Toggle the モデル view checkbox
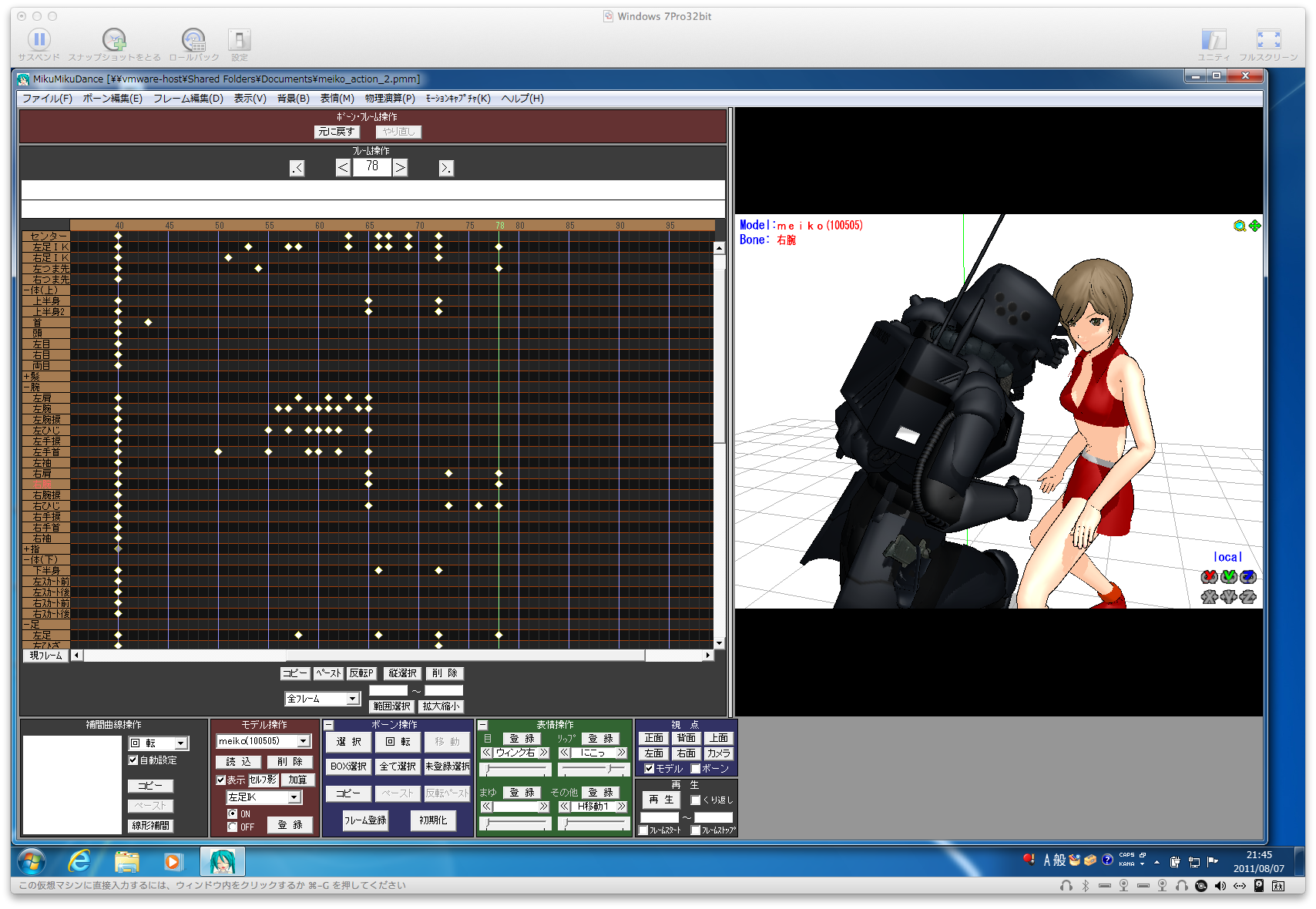 pyautogui.click(x=650, y=769)
